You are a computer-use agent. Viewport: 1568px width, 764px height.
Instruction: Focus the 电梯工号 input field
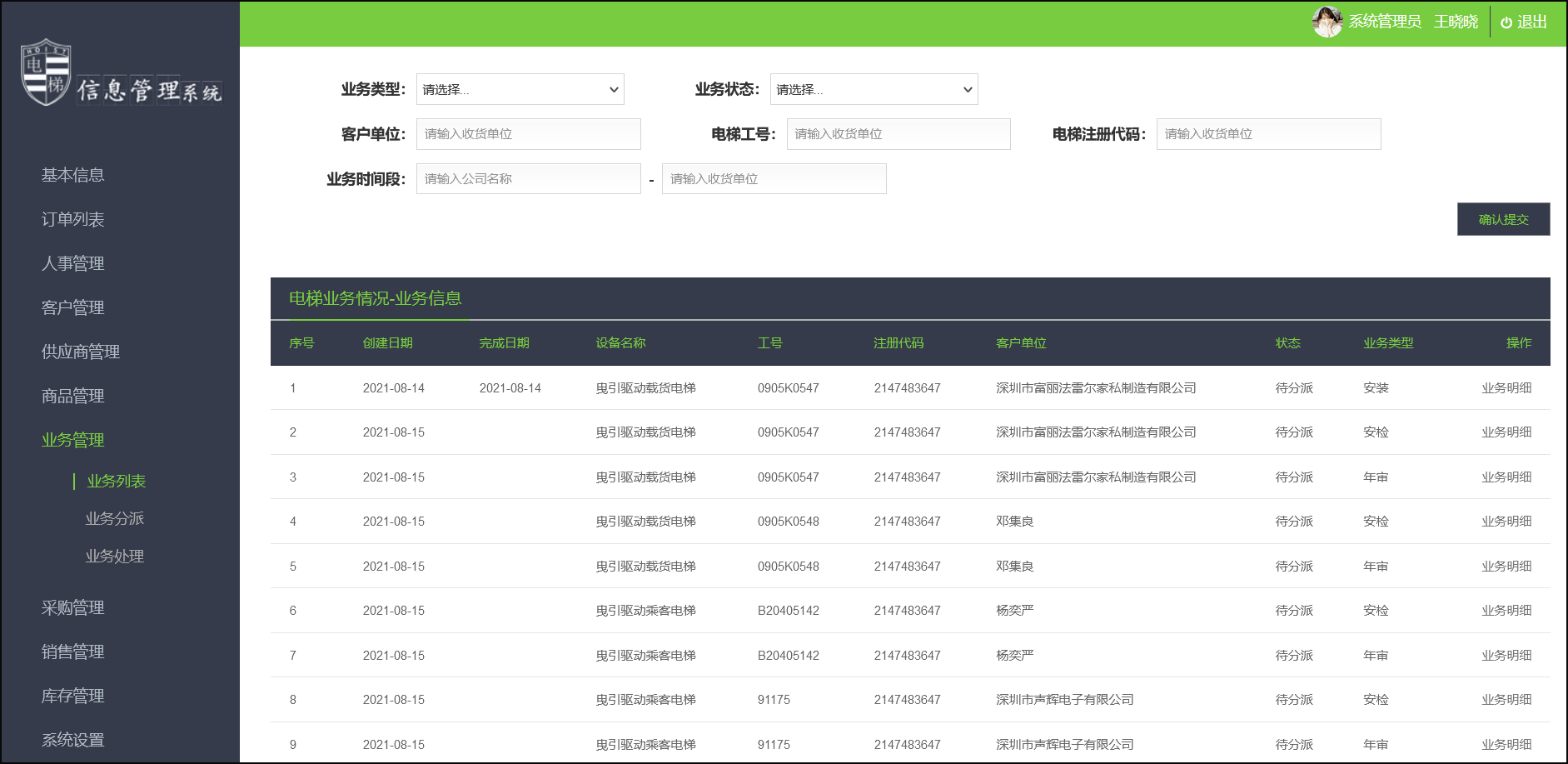[898, 134]
